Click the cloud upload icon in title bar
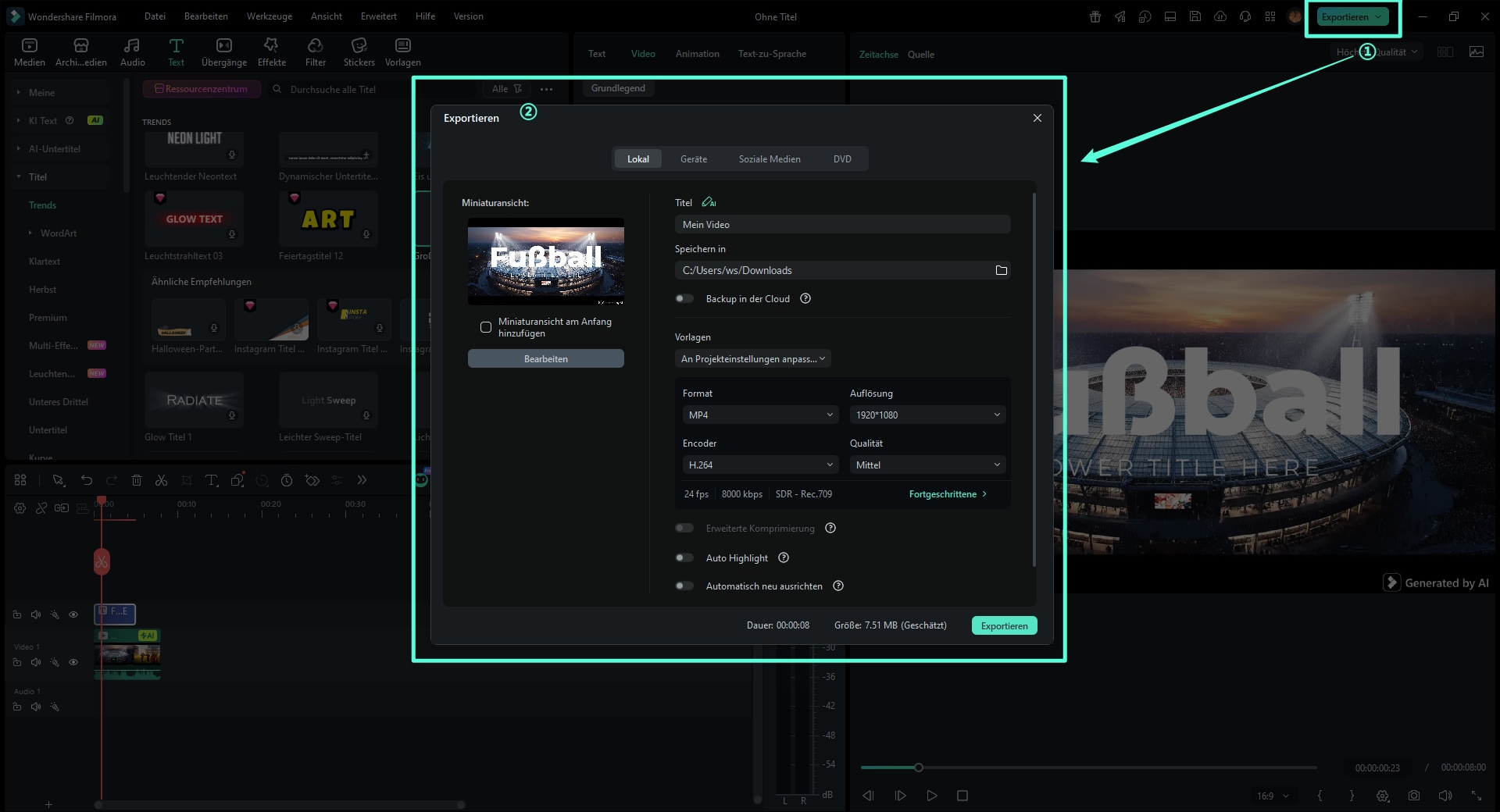Image resolution: width=1500 pixels, height=812 pixels. tap(1220, 16)
